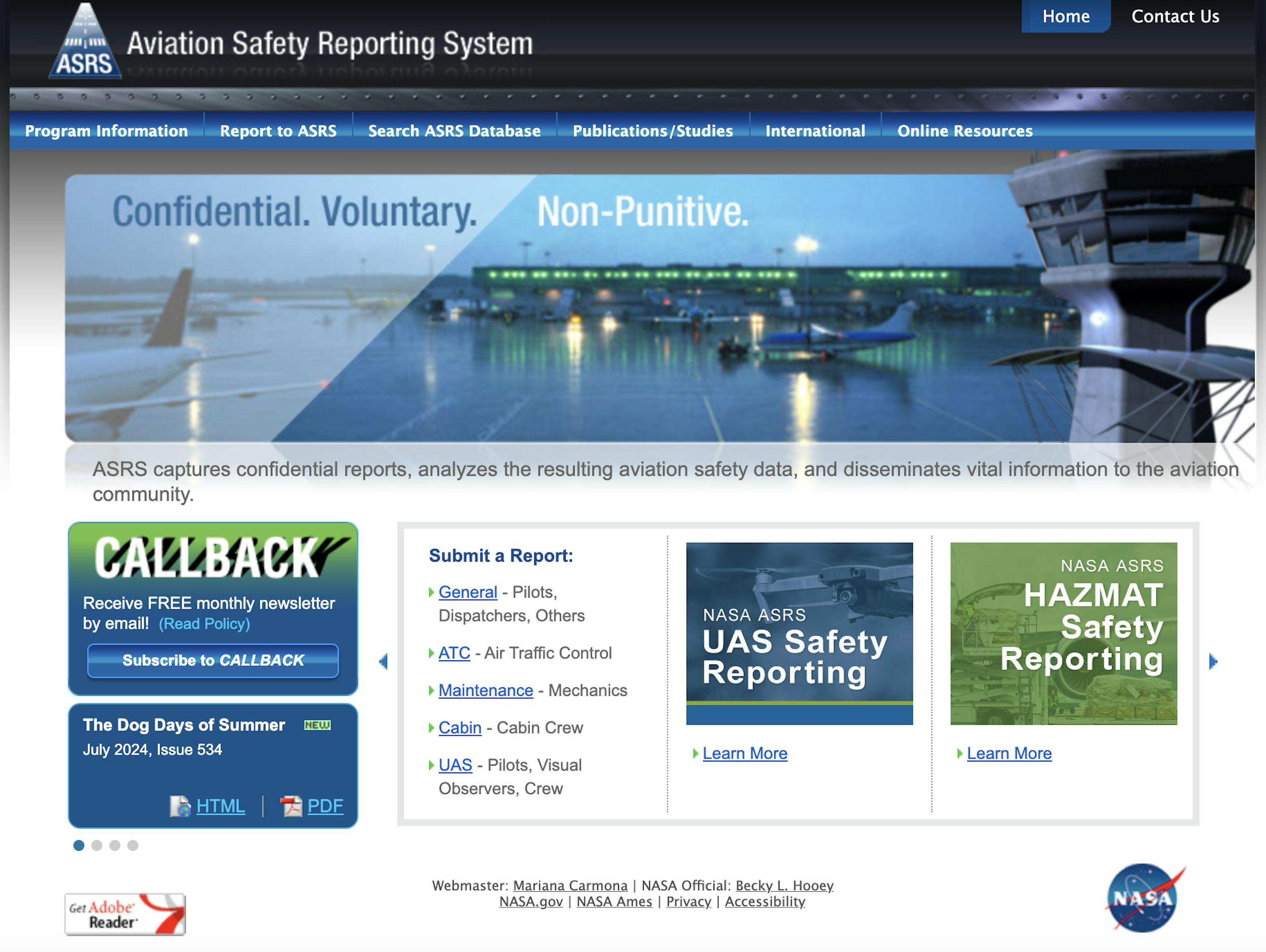Screen dimensions: 1266x952
Task: Open the Program Information menu
Action: (x=106, y=131)
